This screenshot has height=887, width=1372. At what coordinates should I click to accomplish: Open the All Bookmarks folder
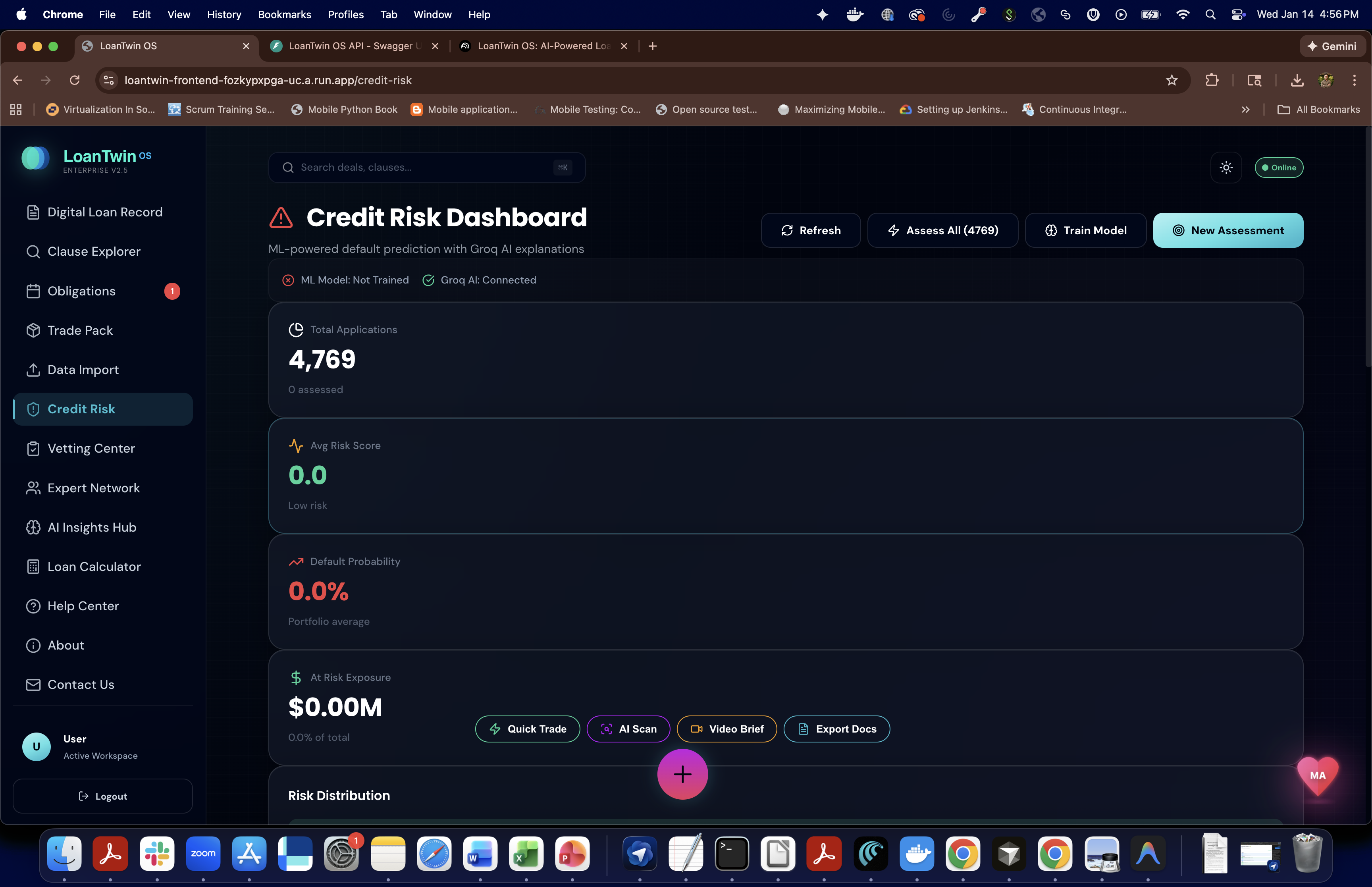click(x=1318, y=110)
